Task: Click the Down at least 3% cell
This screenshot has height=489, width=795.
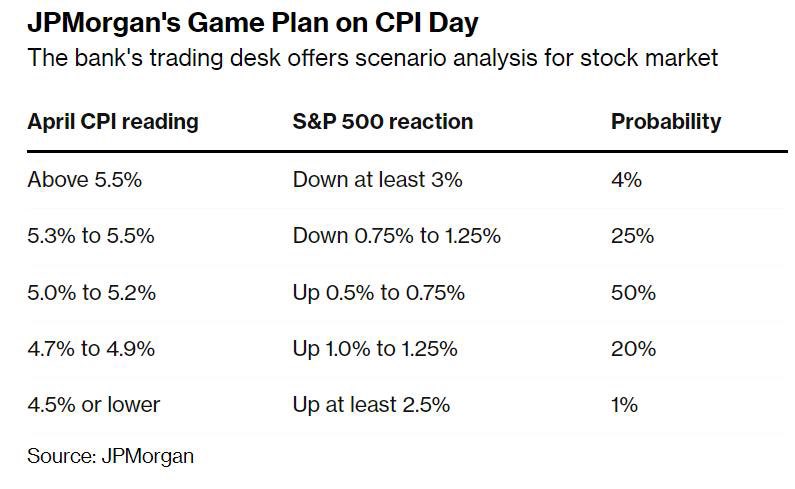Action: [377, 180]
